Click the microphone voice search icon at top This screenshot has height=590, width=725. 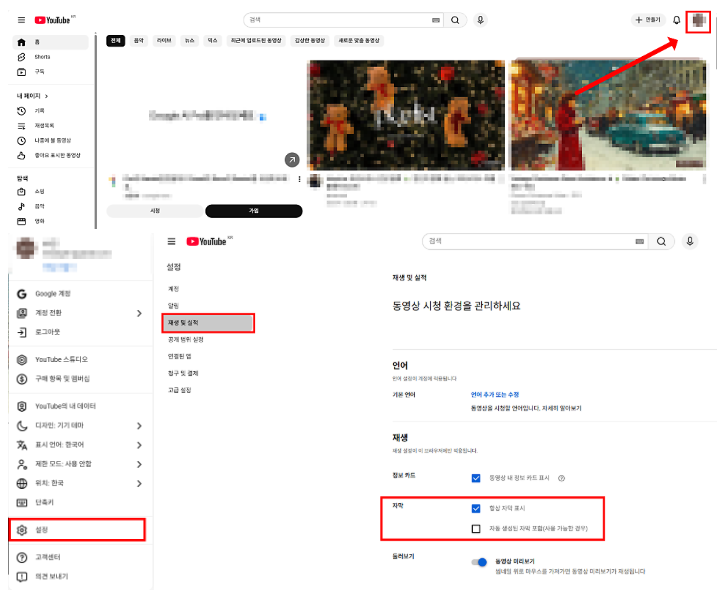tap(481, 20)
